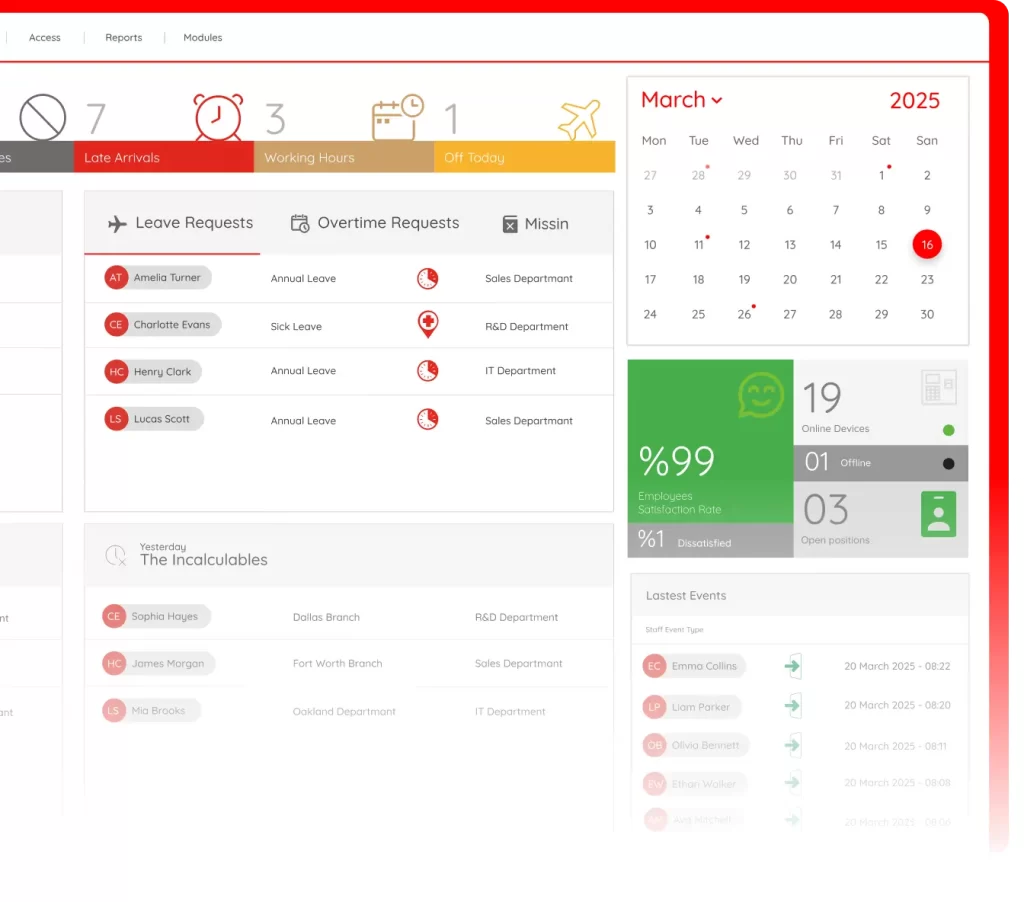Select February 28 in the calendar

(x=699, y=175)
